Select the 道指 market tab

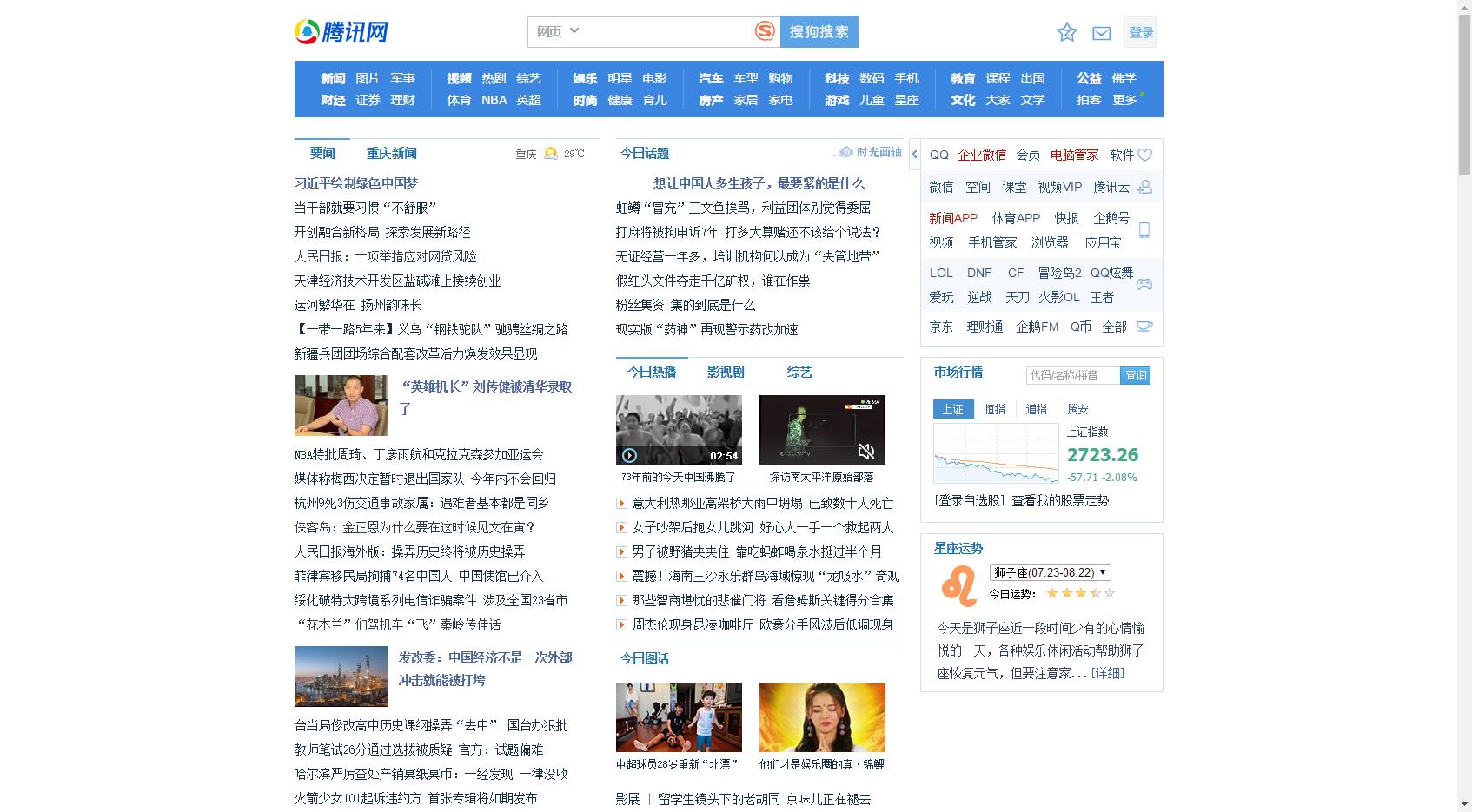tap(1036, 409)
